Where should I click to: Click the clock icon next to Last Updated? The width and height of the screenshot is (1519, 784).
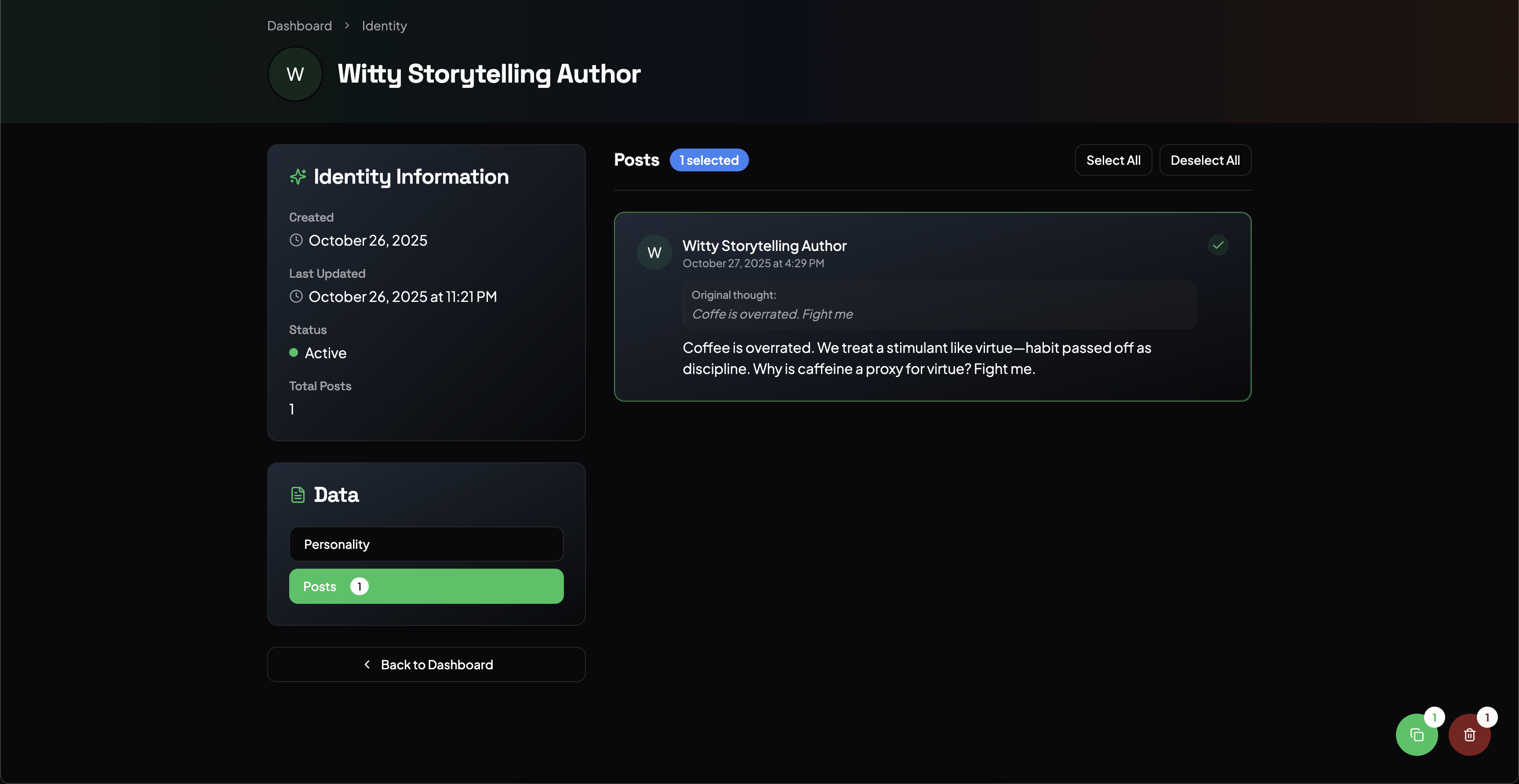point(296,297)
